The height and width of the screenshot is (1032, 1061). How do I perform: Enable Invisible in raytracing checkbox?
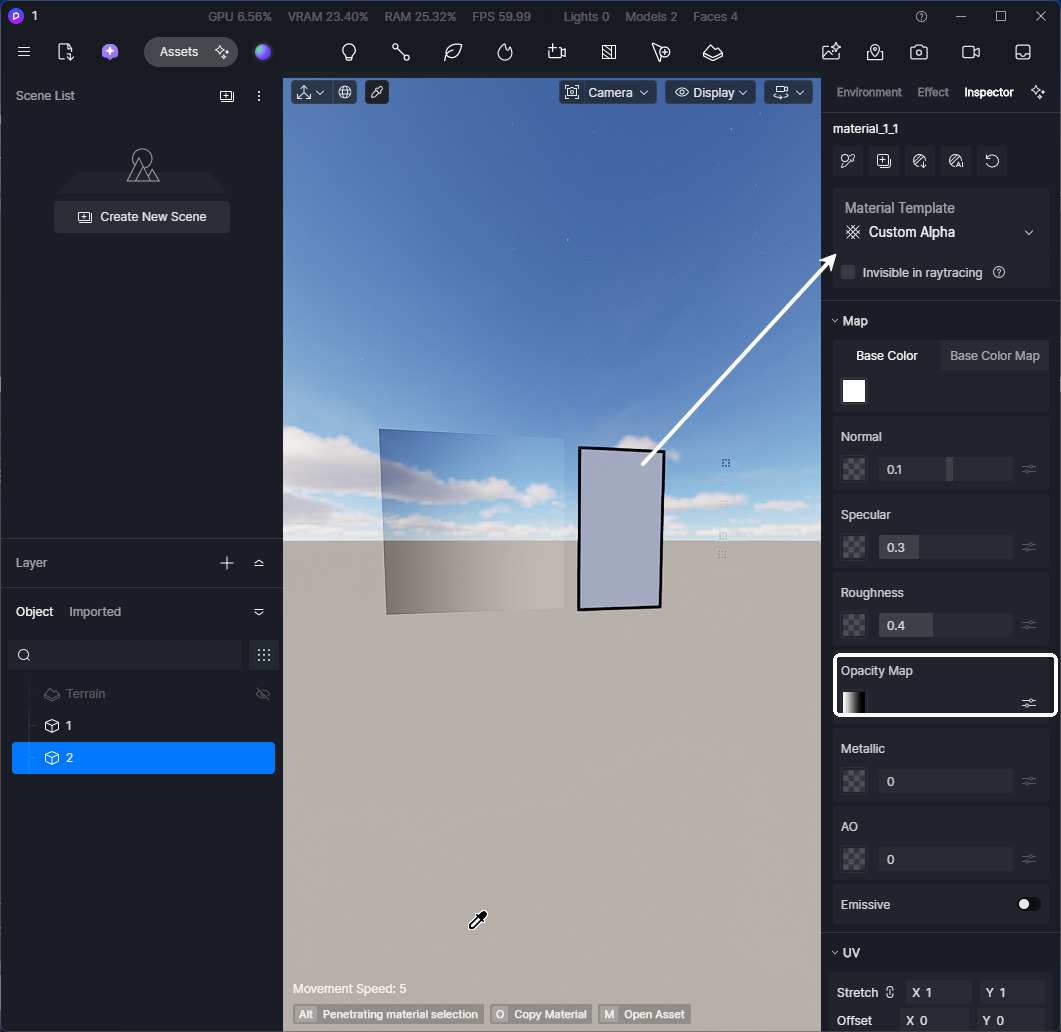pos(848,272)
